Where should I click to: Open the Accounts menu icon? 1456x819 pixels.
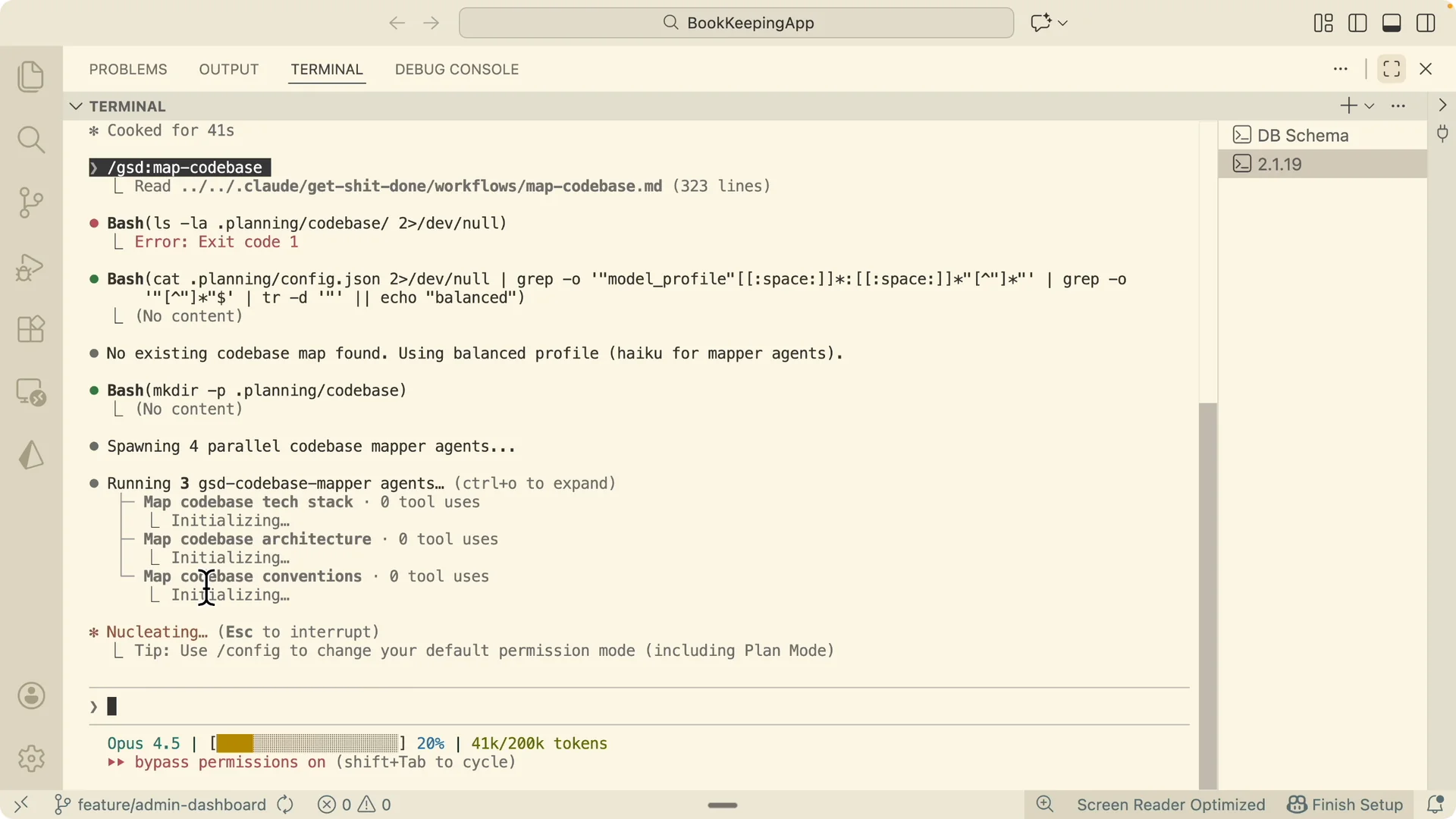[x=31, y=695]
